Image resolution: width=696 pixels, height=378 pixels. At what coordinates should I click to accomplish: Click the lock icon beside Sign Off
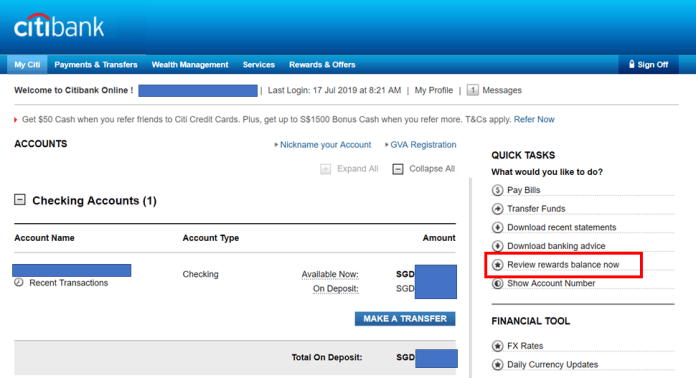tap(632, 64)
